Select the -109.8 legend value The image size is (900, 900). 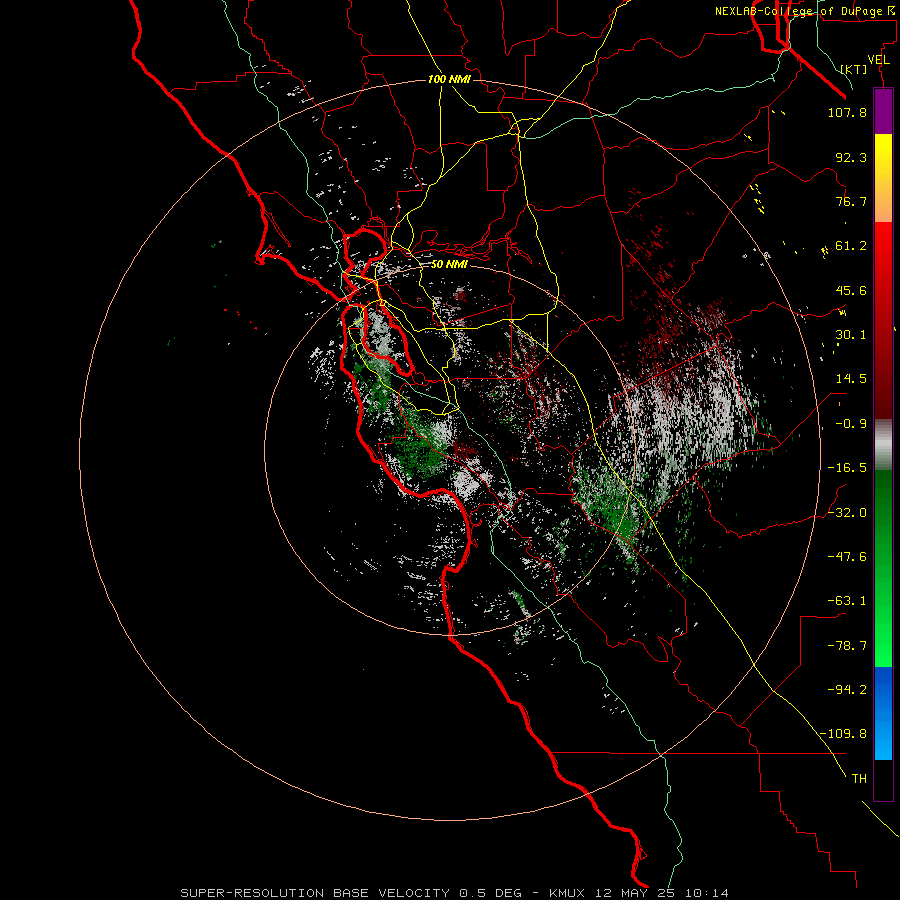click(x=844, y=734)
